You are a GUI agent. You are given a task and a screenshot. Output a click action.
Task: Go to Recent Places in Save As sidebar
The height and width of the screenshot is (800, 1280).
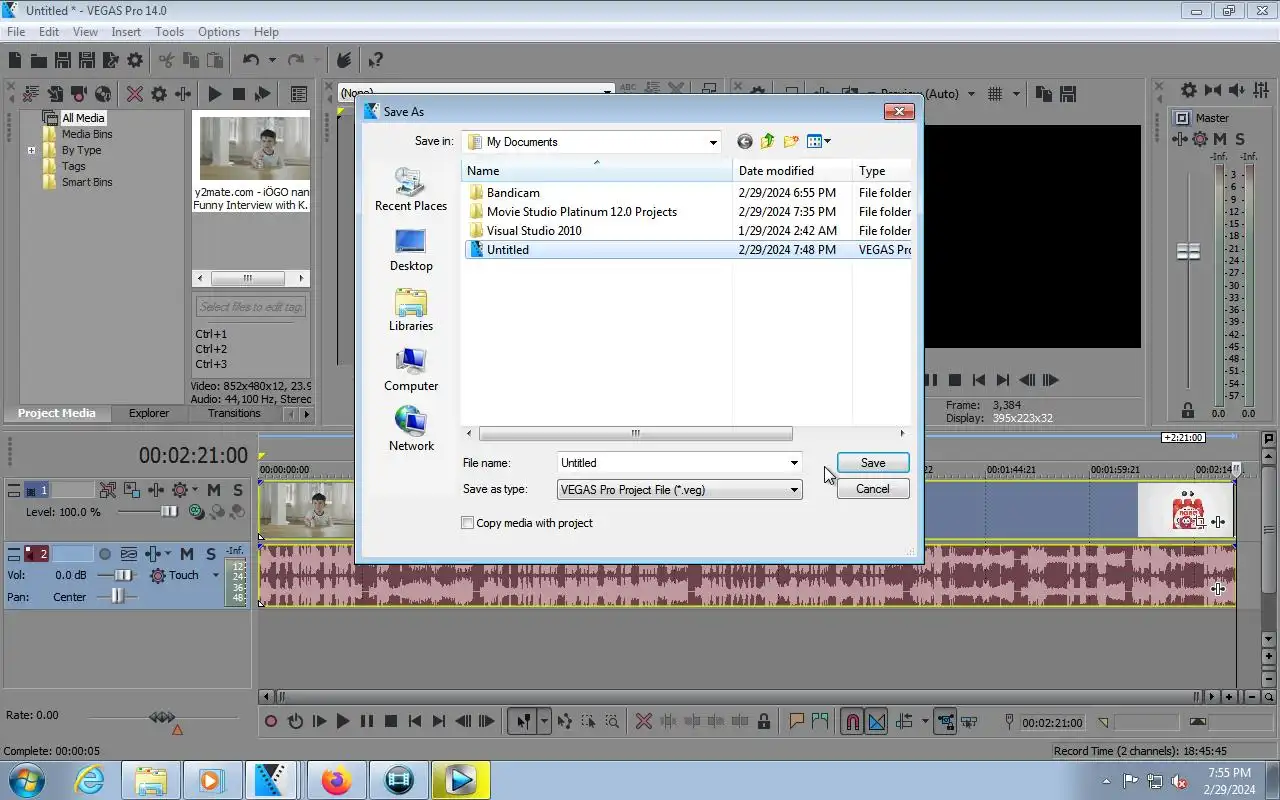click(411, 189)
